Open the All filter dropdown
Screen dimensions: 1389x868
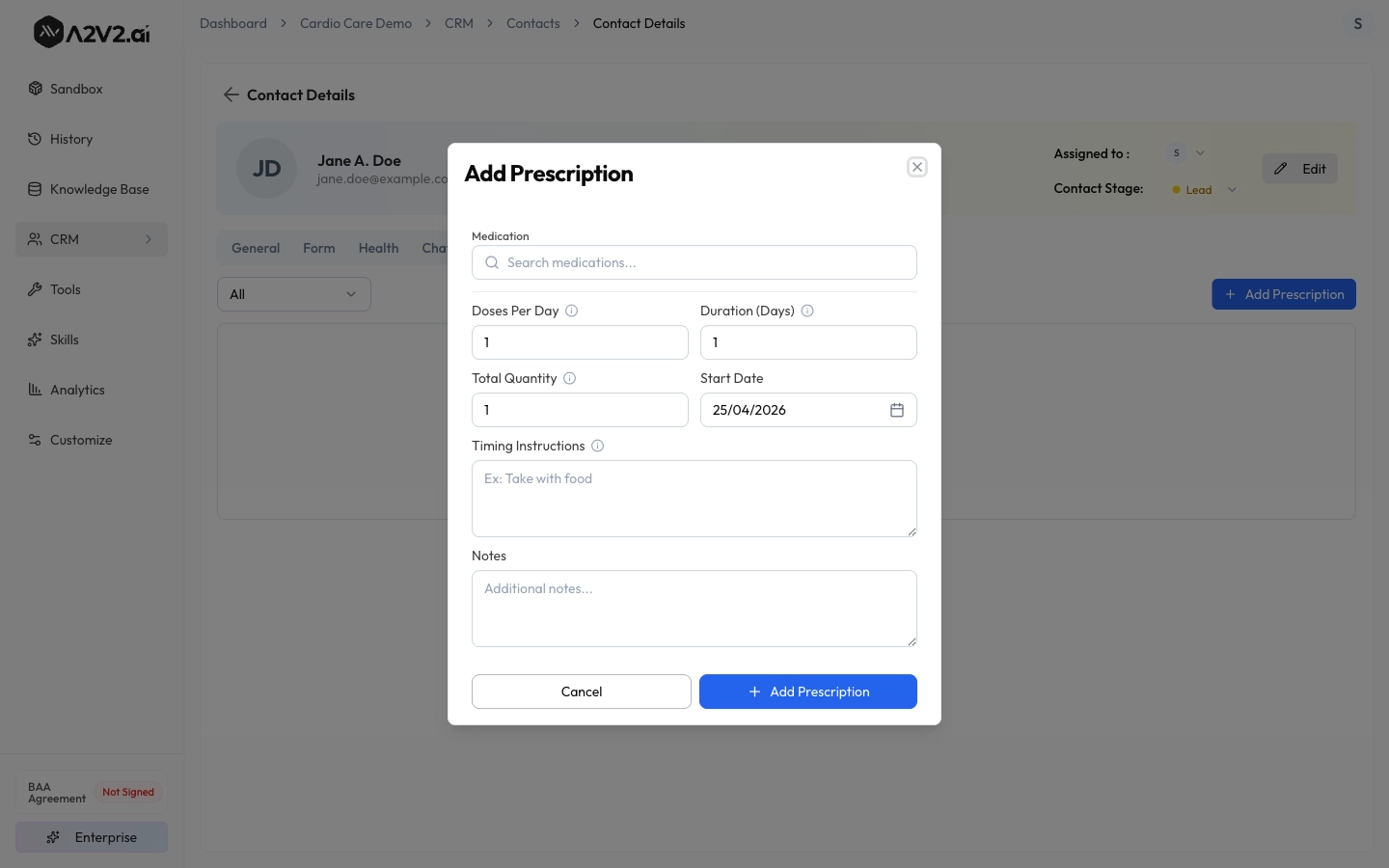[x=293, y=294]
